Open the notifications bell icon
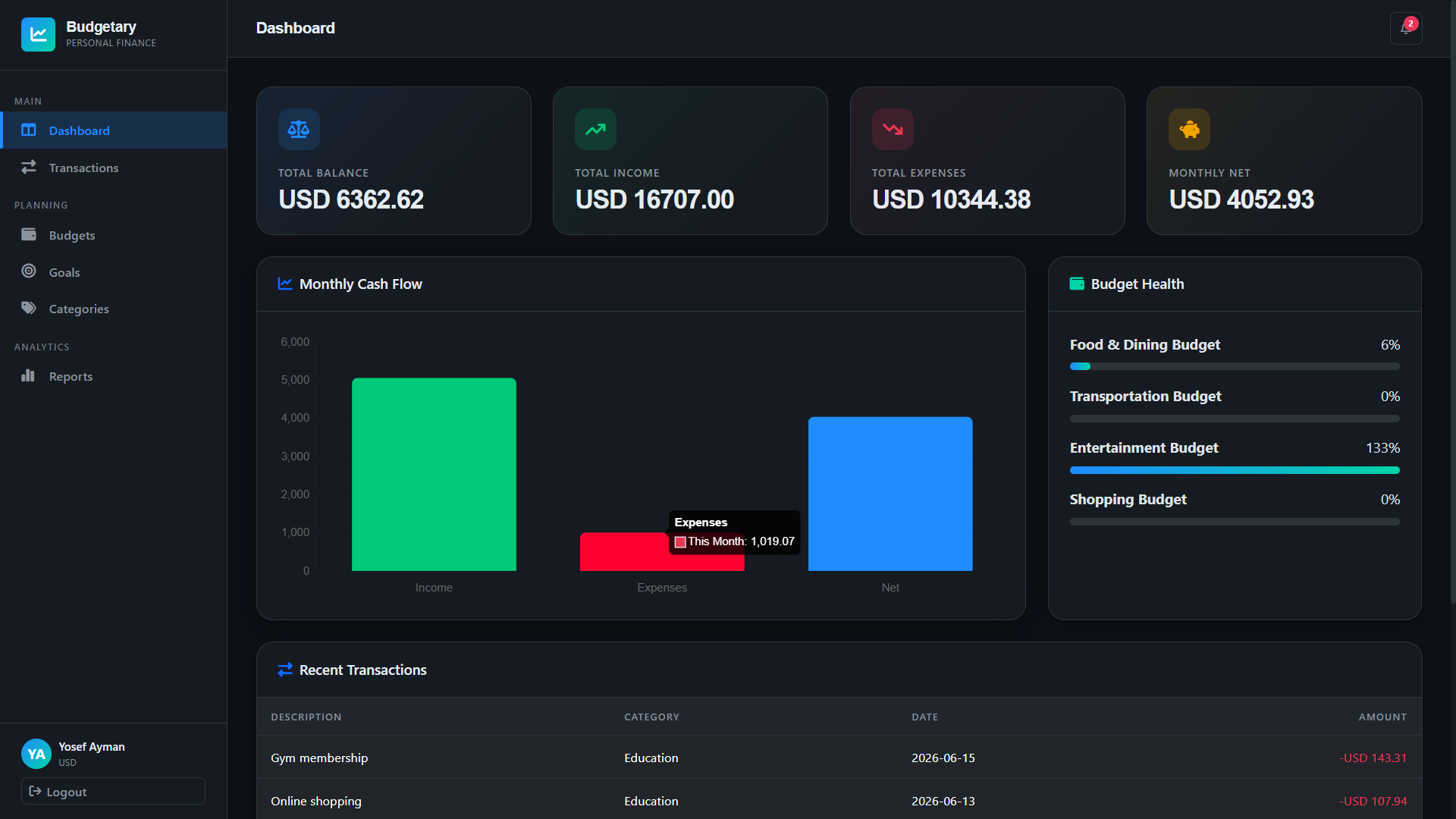The image size is (1456, 819). (x=1406, y=29)
